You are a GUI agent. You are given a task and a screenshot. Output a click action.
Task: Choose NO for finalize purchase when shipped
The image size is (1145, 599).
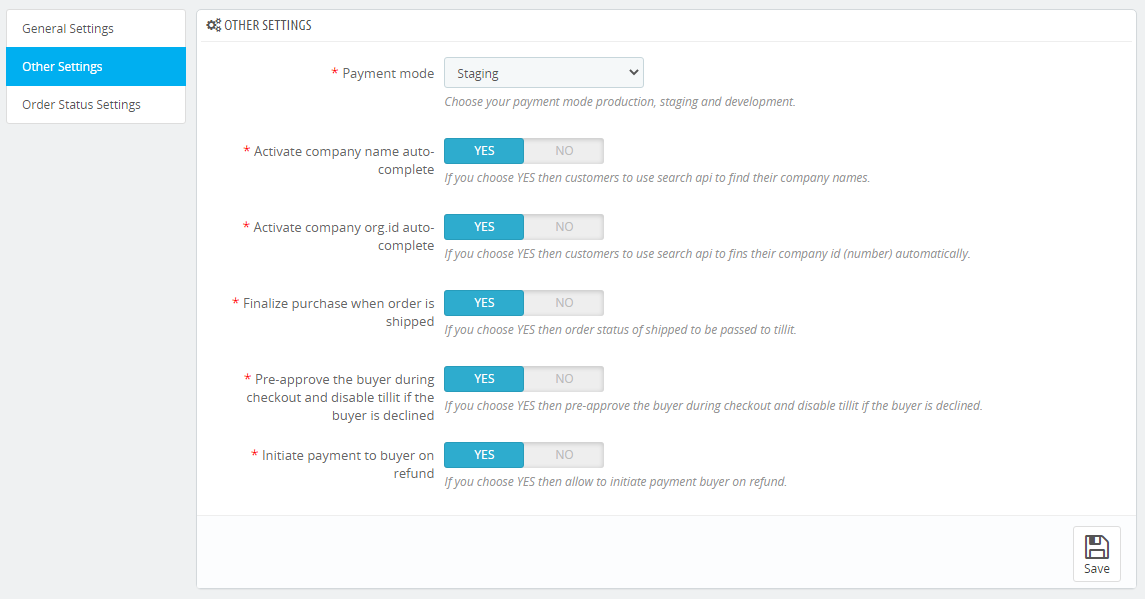point(564,303)
